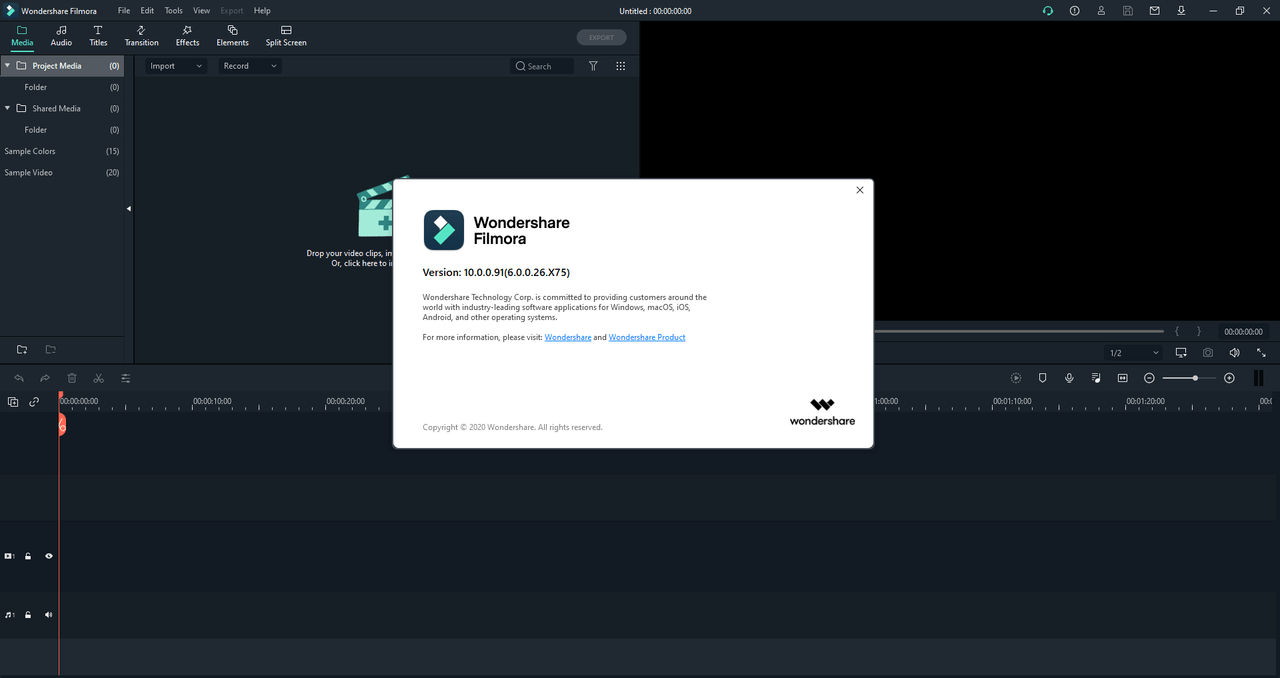This screenshot has width=1280, height=678.
Task: Click the fullscreen preview arrows icon
Action: coord(1261,353)
